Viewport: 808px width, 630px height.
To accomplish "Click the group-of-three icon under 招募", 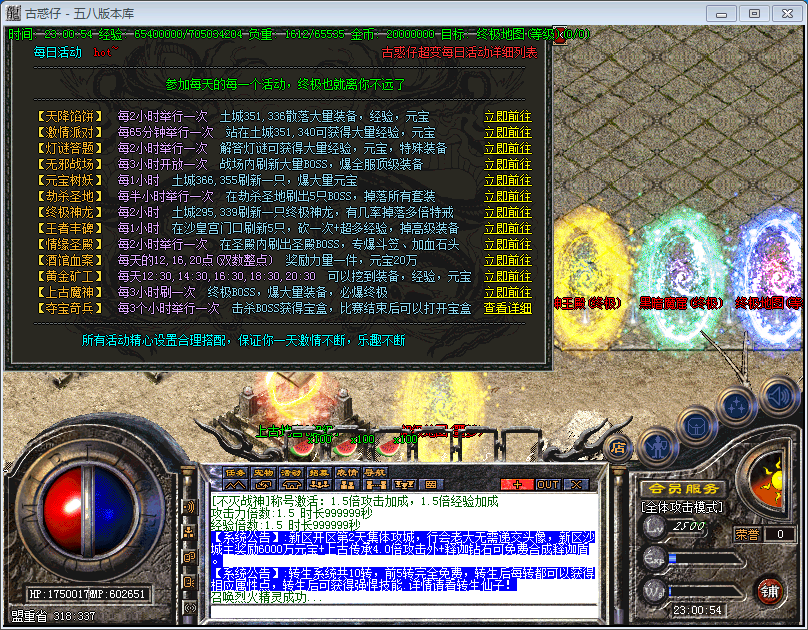I will [319, 485].
